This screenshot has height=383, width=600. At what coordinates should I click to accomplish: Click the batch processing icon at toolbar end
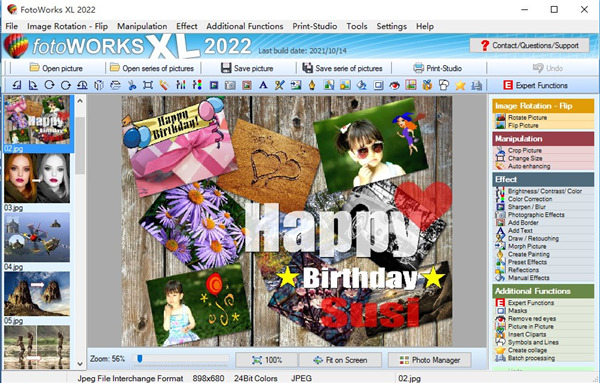pyautogui.click(x=476, y=85)
